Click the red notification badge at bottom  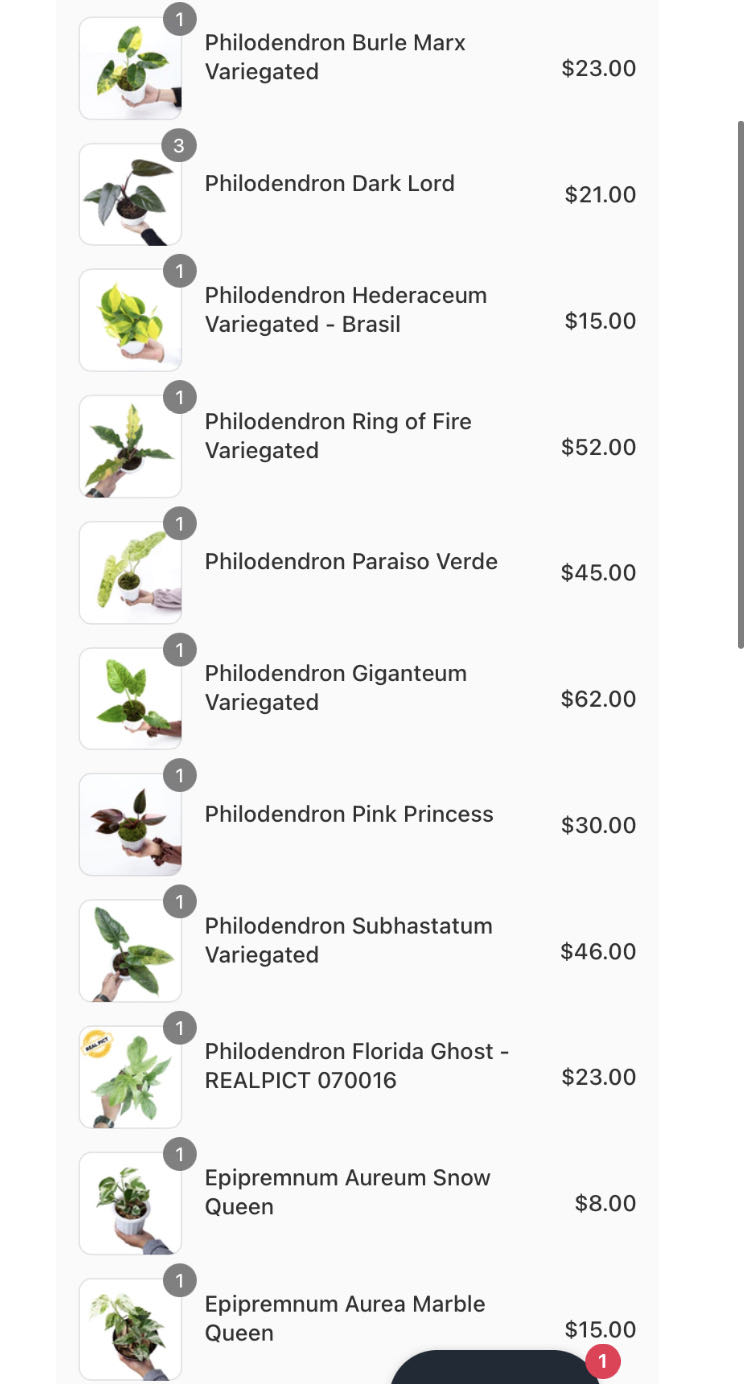click(x=602, y=1361)
